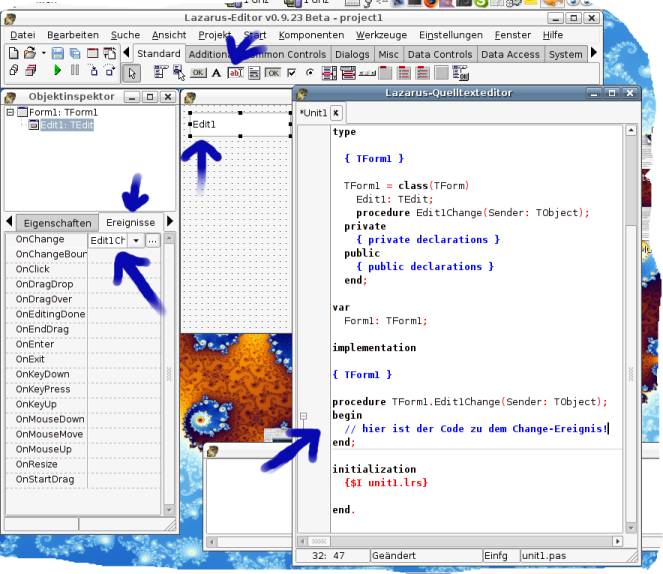Switch to the Eigenschaften tab
This screenshot has width=663, height=574.
coord(58,223)
